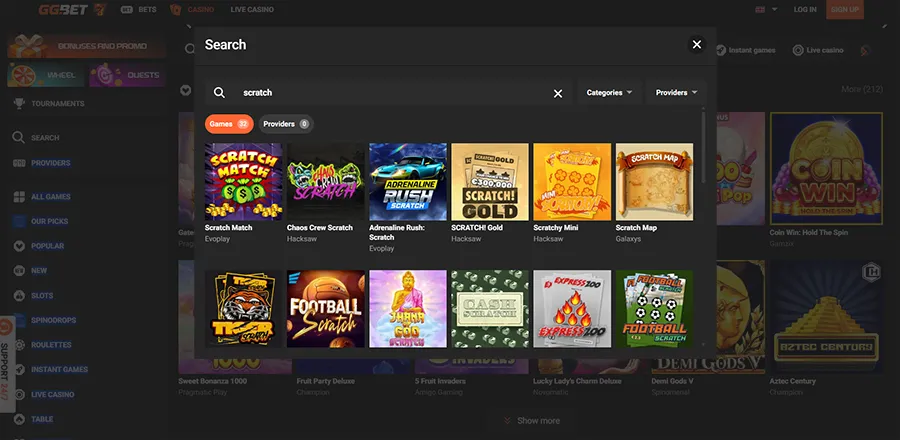The width and height of the screenshot is (900, 440).
Task: Open the Wheel promo button
Action: (46, 75)
